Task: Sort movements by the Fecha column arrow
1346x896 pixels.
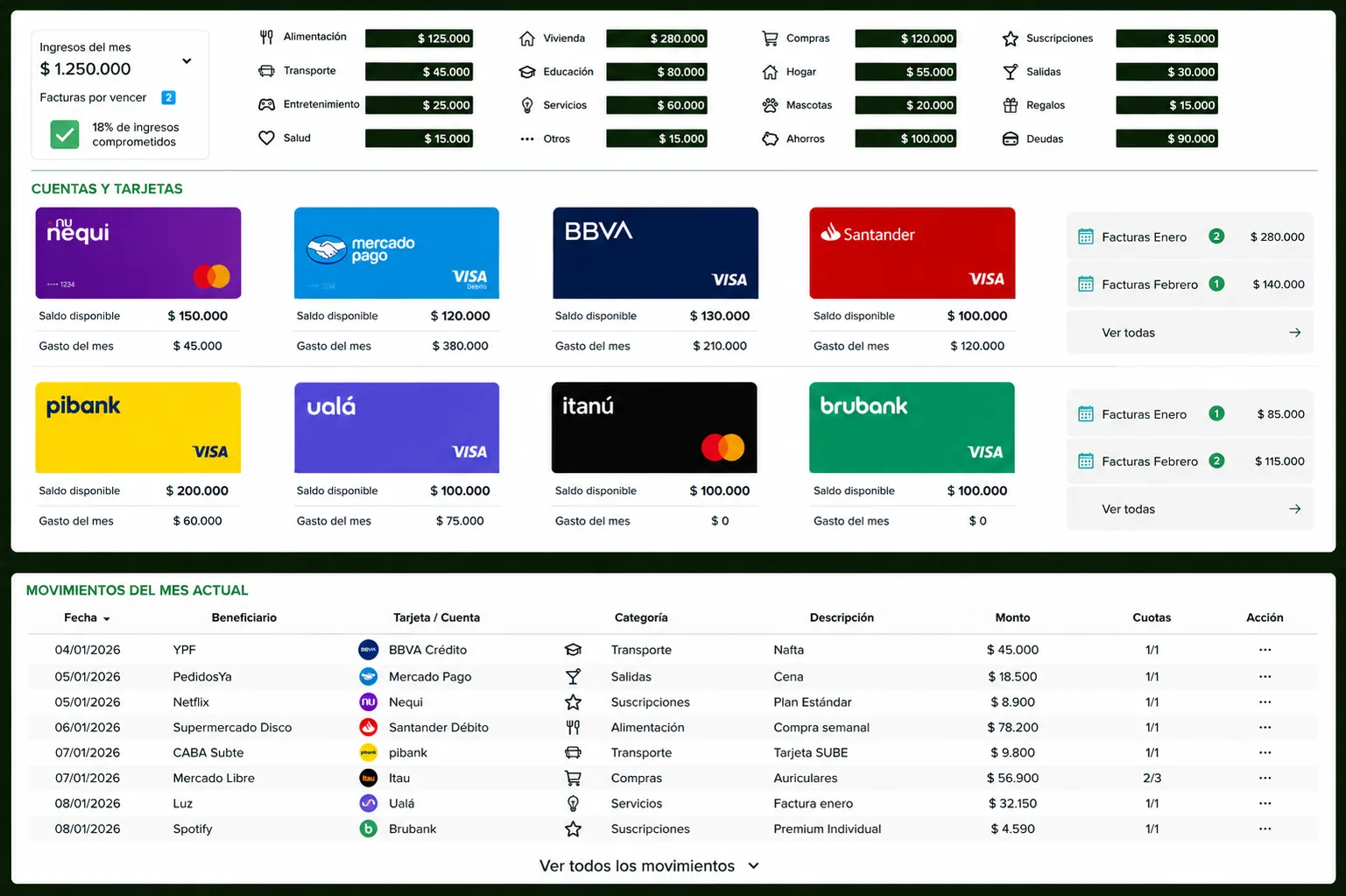Action: (107, 619)
